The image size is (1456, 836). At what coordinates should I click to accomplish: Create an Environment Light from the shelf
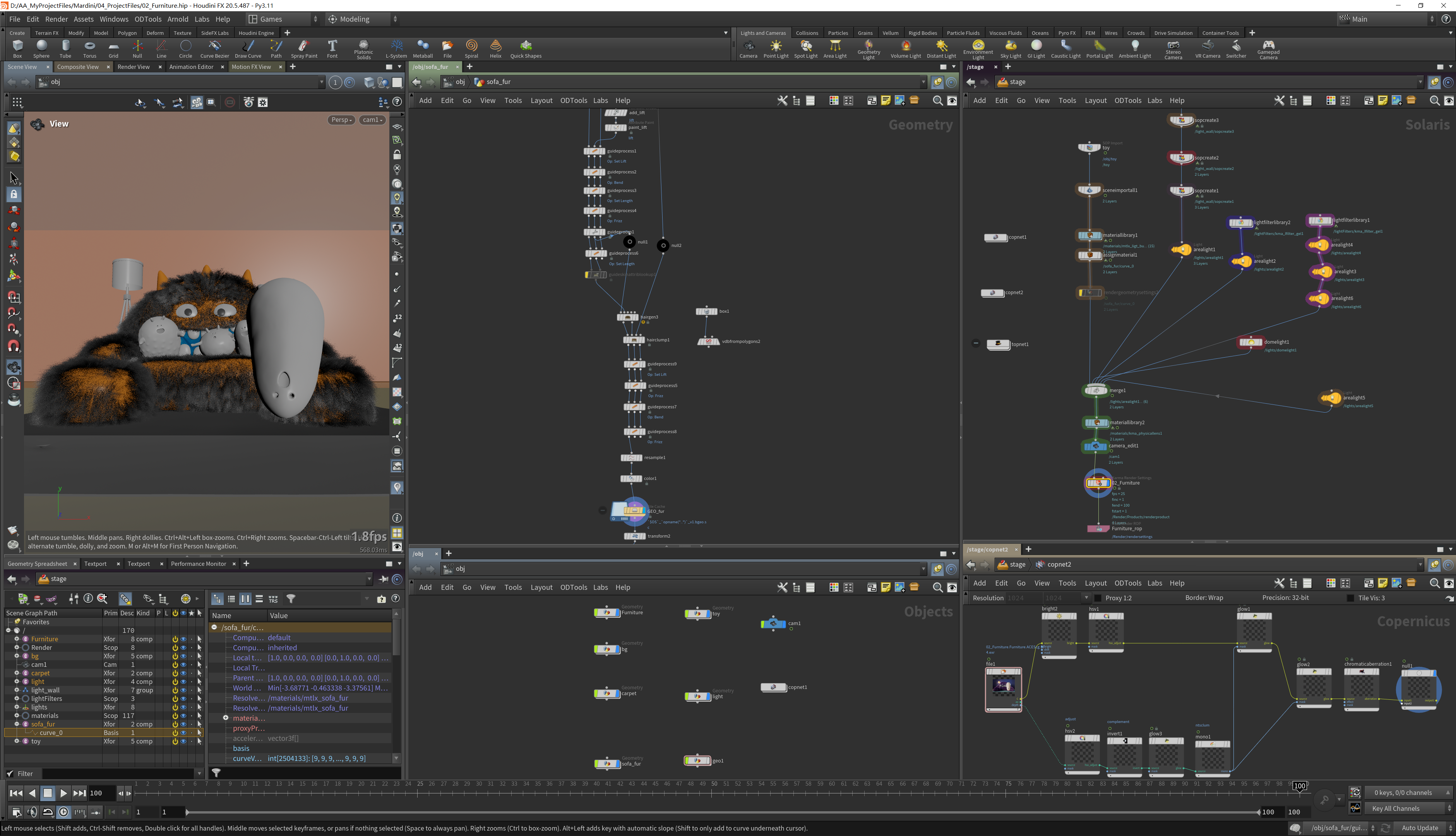[978, 50]
